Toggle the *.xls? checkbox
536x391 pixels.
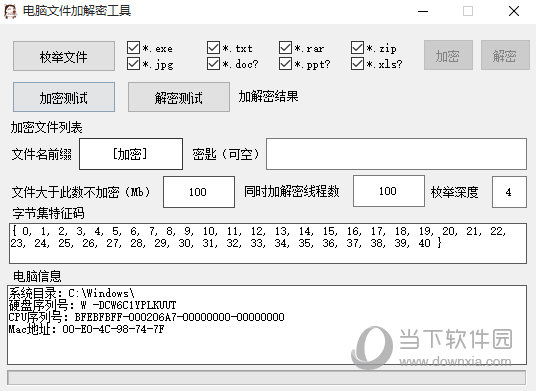(x=358, y=64)
